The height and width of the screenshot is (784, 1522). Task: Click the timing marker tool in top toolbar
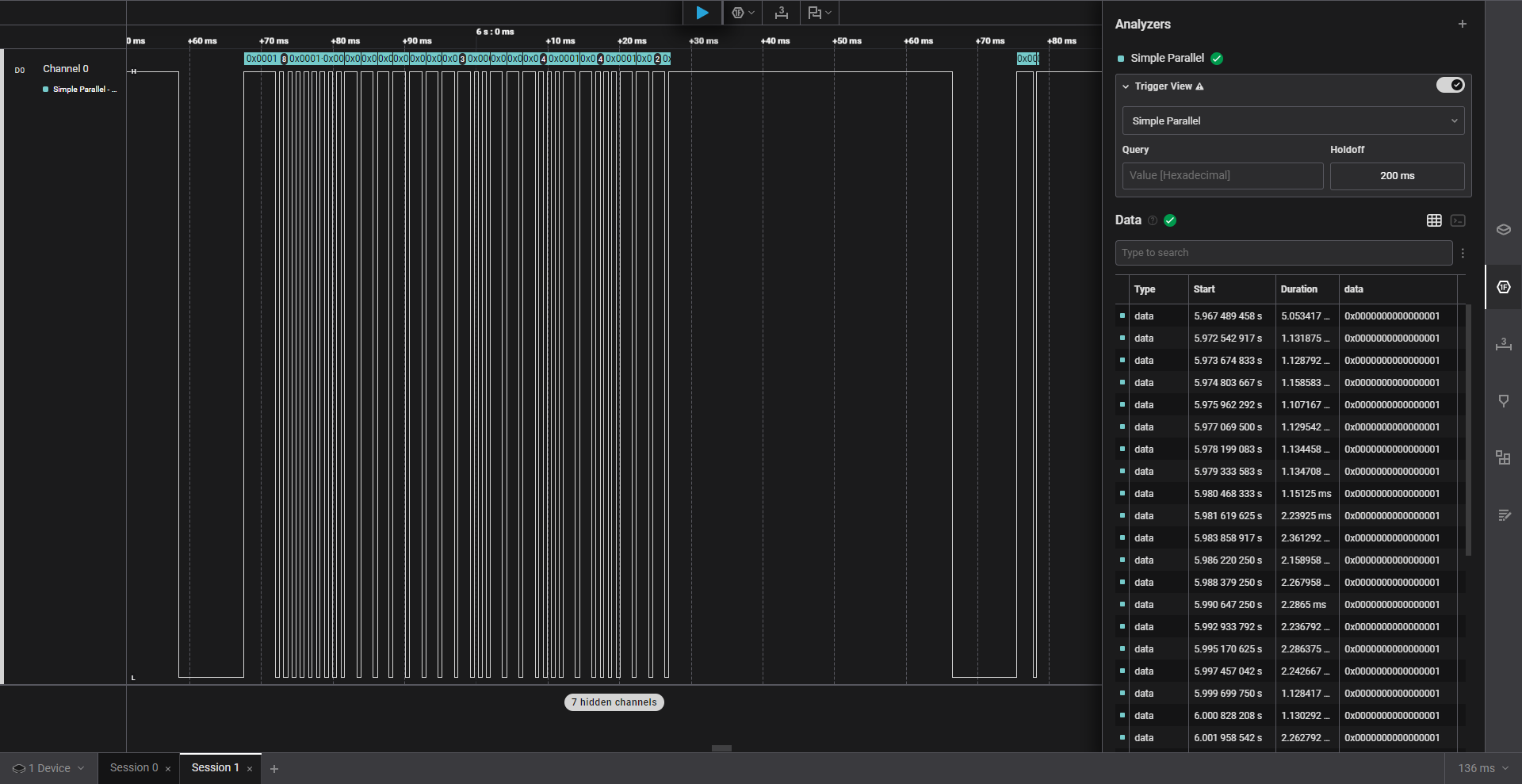click(781, 13)
